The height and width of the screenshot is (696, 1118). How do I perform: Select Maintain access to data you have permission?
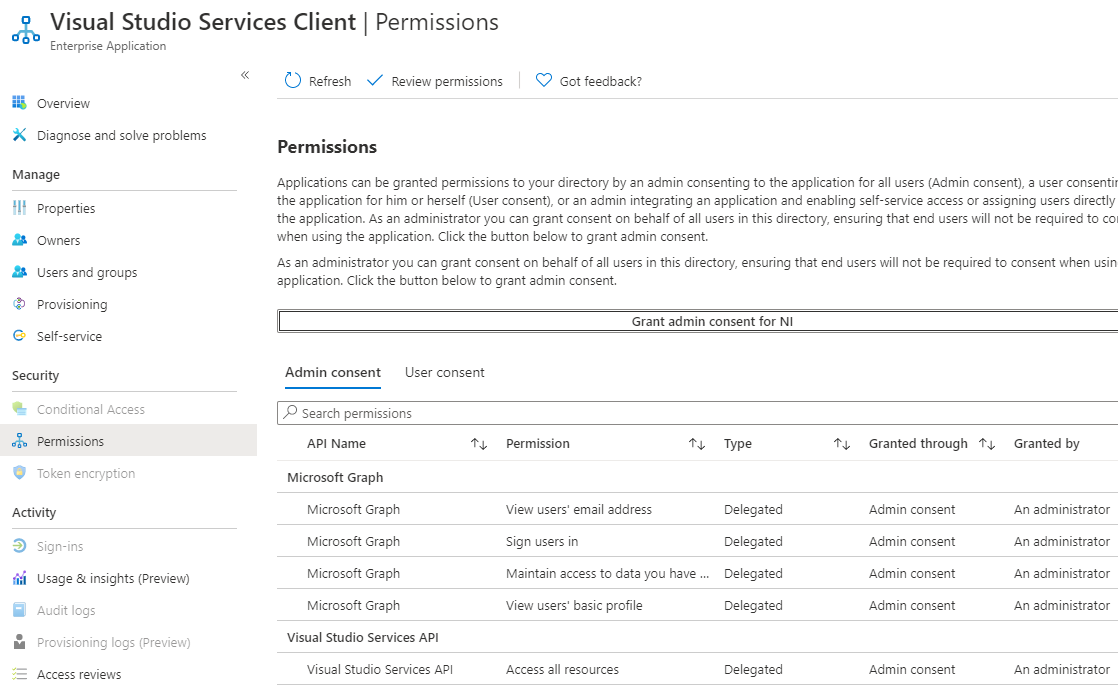coord(607,573)
